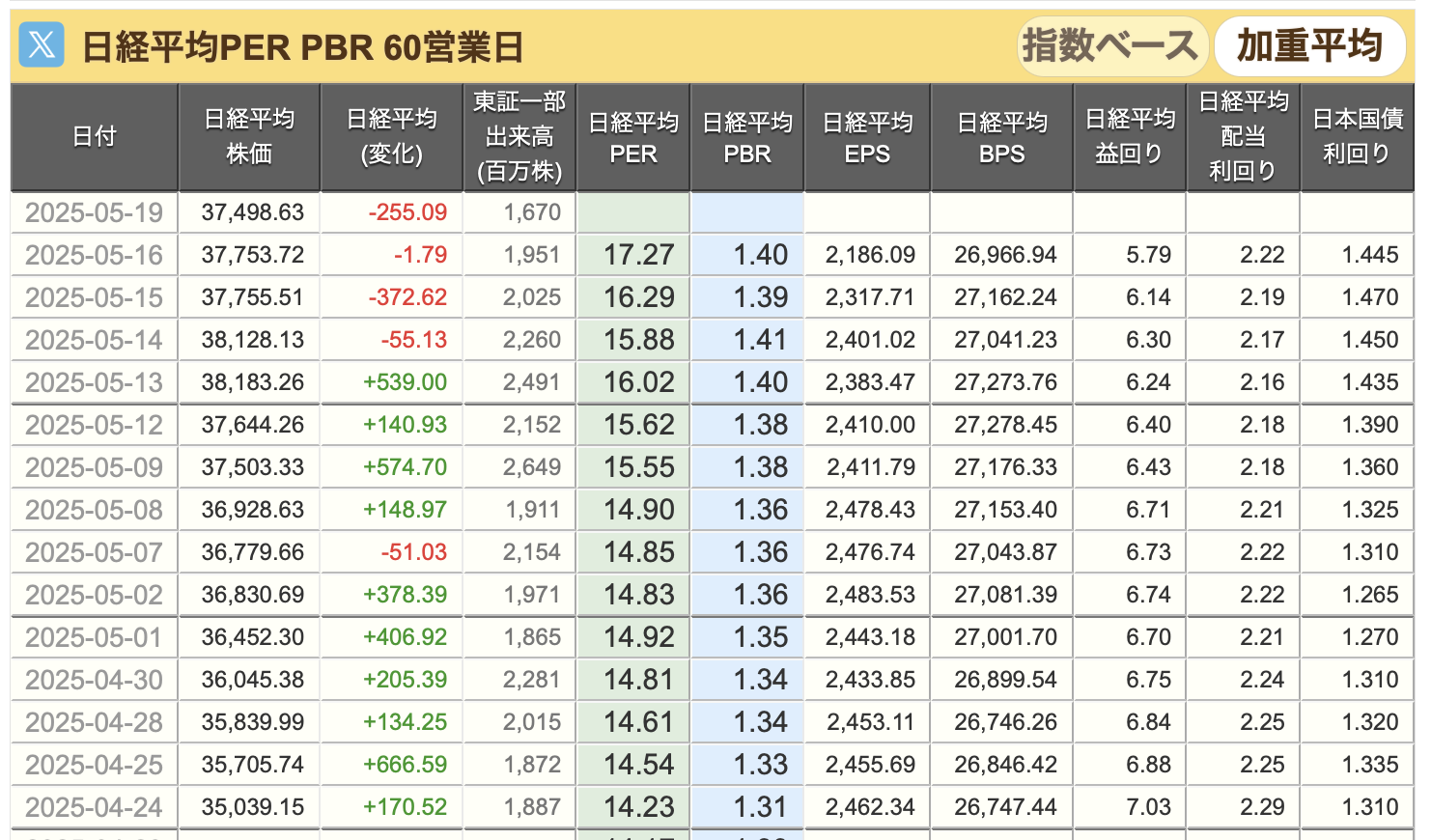The height and width of the screenshot is (840, 1431).
Task: Click the volume value 2,281
Action: tap(532, 680)
